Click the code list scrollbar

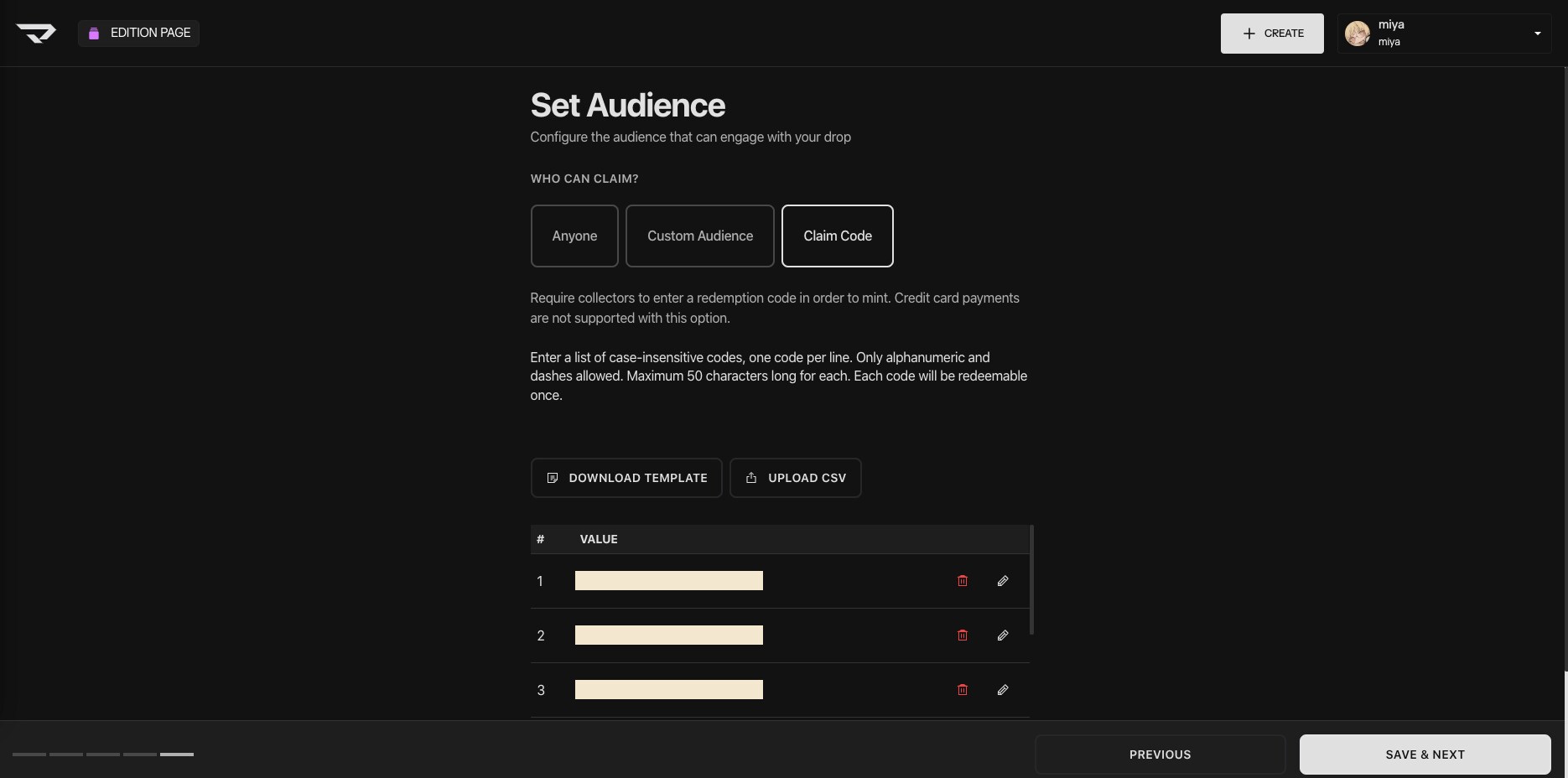point(1031,580)
